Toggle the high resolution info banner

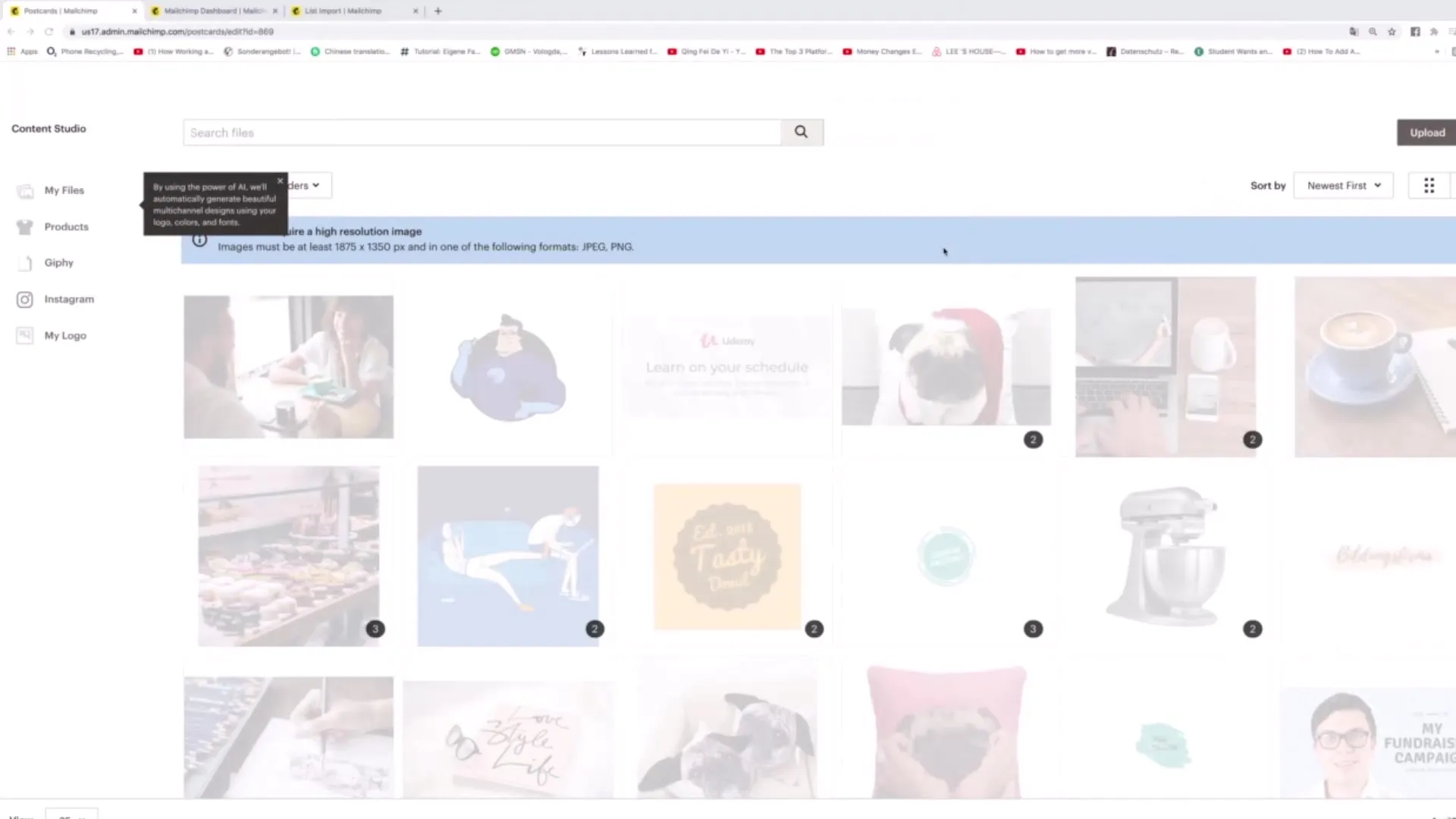199,238
